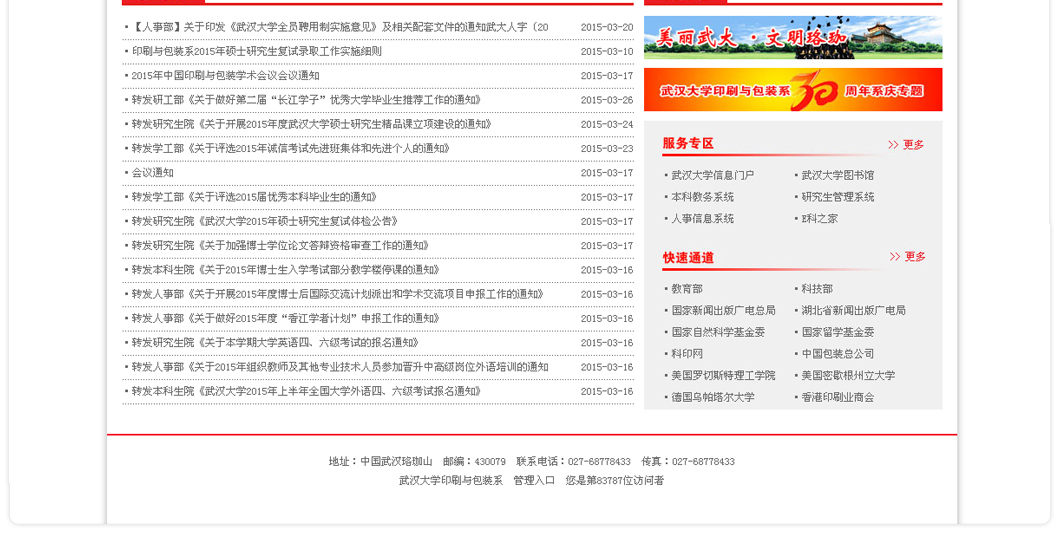Open the "长江学子" 优秀大学毕业生推荐 notice

[306, 100]
